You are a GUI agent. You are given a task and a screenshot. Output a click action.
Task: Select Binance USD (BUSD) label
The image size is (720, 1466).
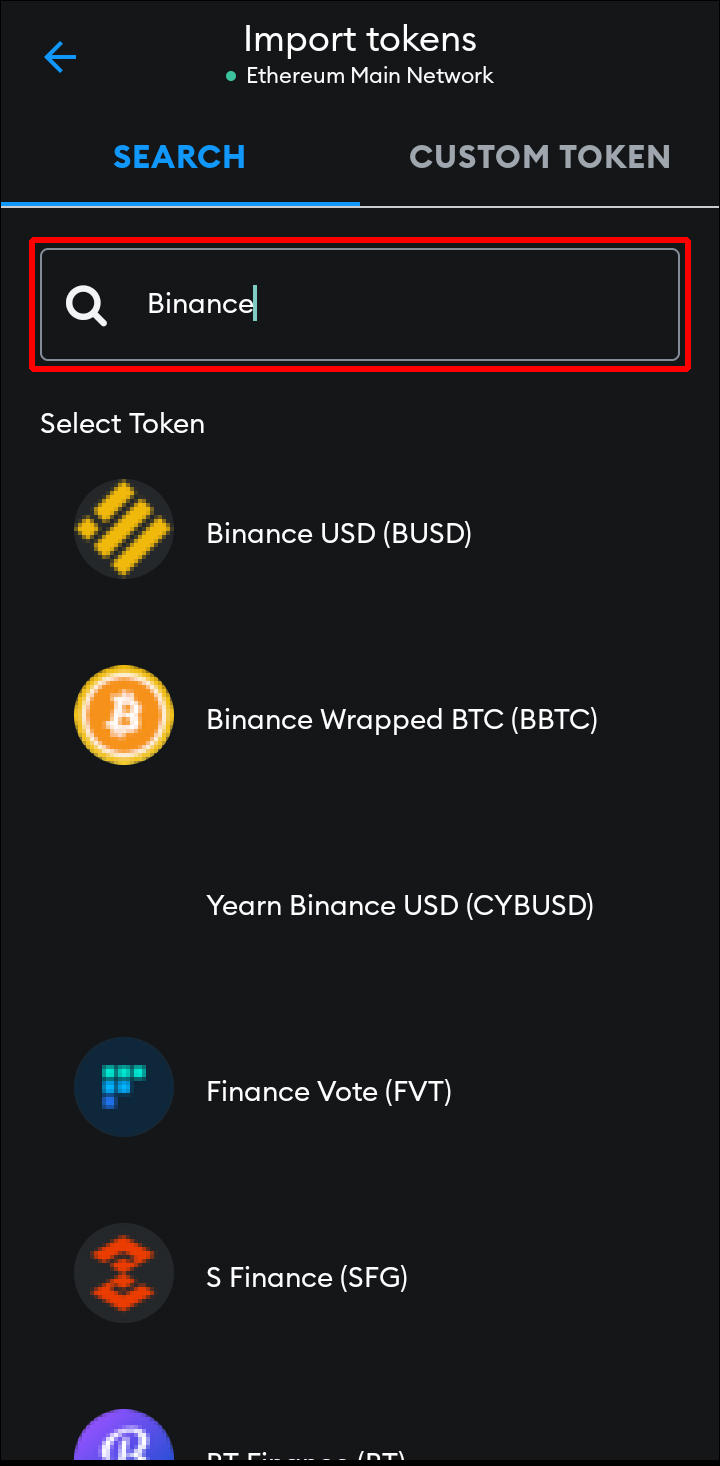tap(339, 533)
